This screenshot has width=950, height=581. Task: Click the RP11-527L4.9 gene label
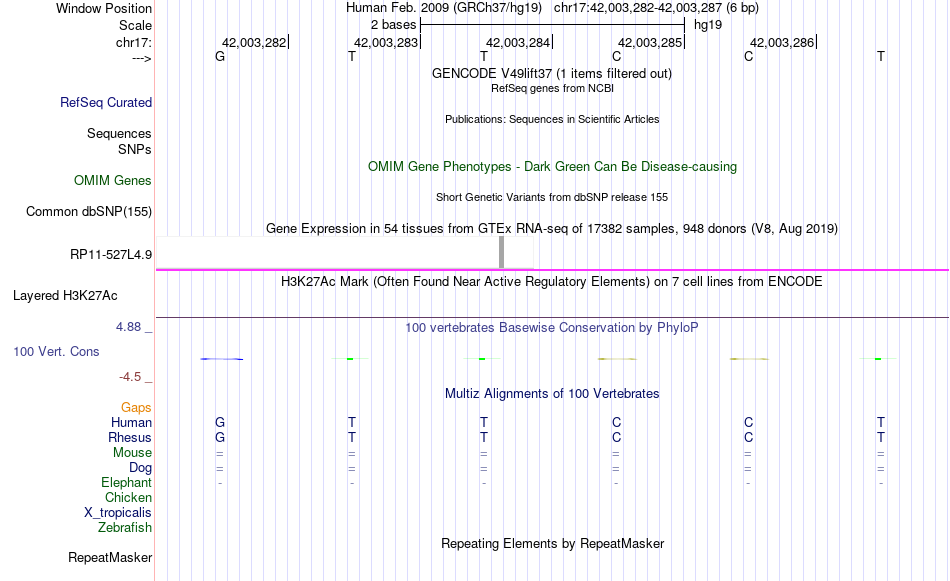tap(111, 254)
